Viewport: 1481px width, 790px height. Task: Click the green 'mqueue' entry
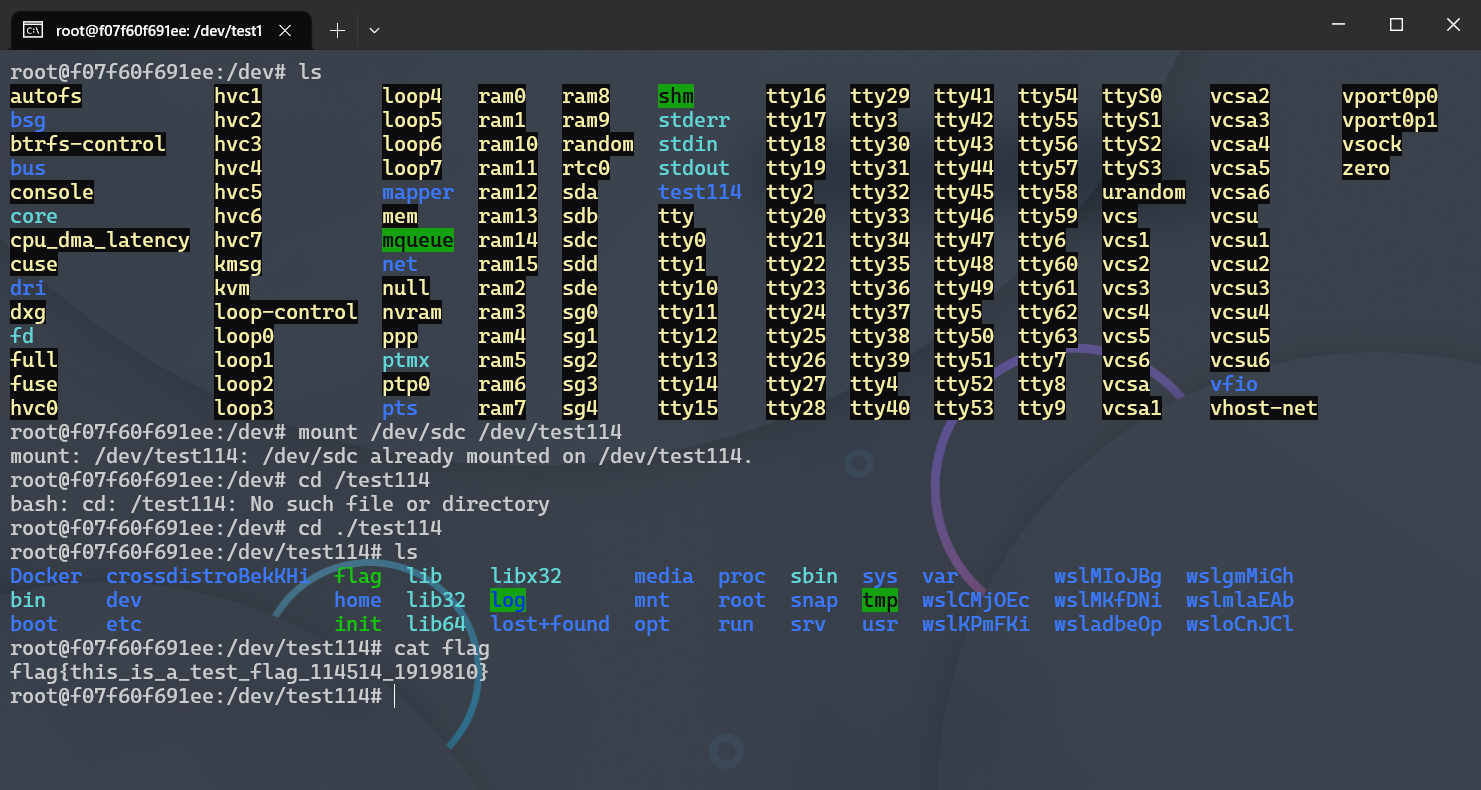(x=418, y=240)
